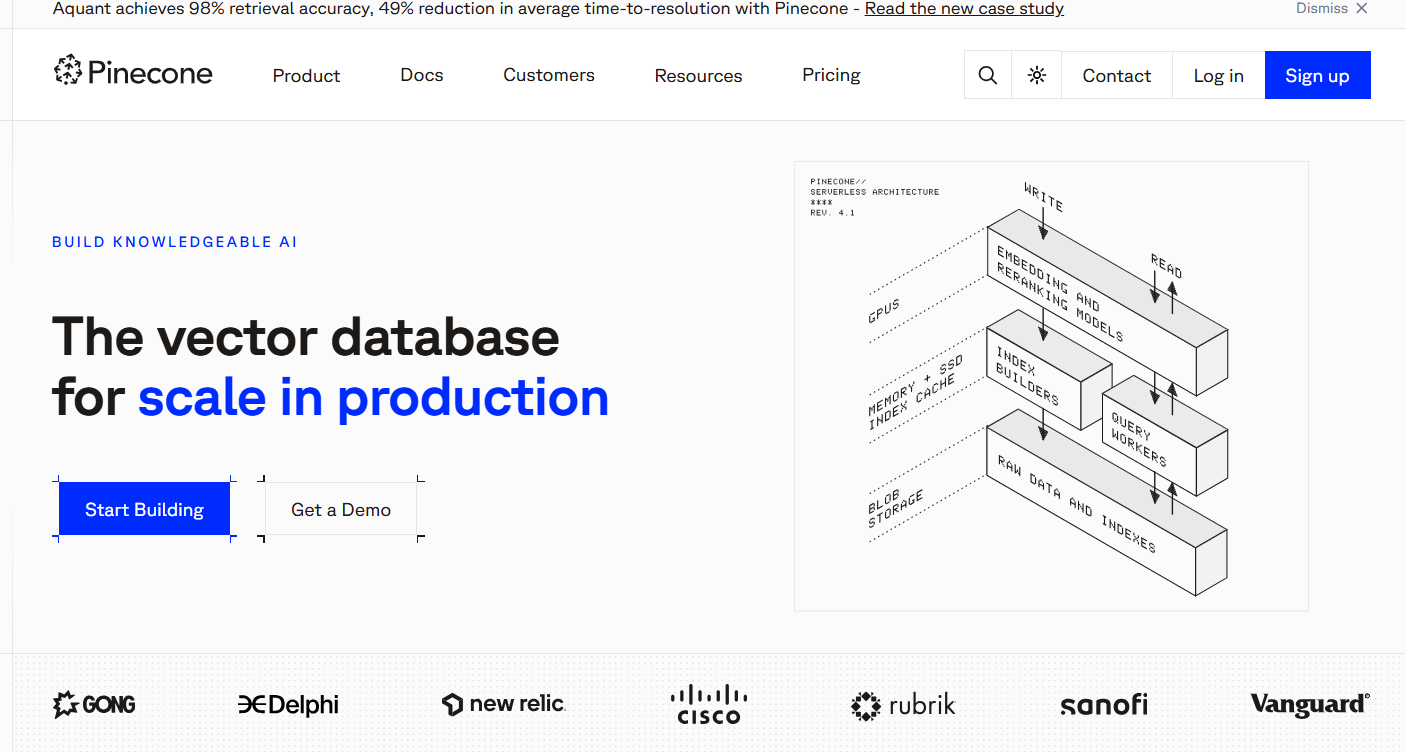Open the Docs menu item
1405x752 pixels.
[x=422, y=75]
